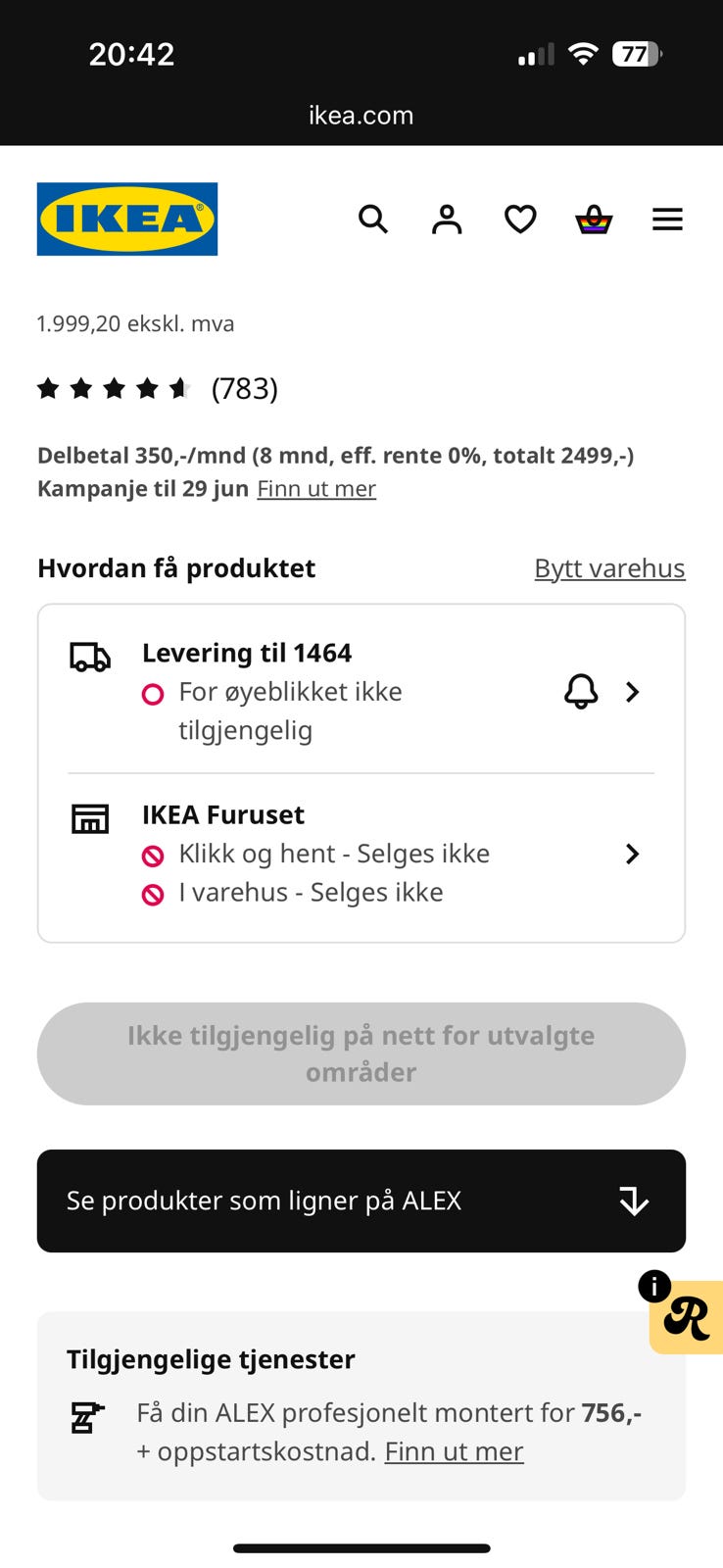Click the "Bytt varehus" link
Screen dimensions: 723x1568
pos(609,568)
